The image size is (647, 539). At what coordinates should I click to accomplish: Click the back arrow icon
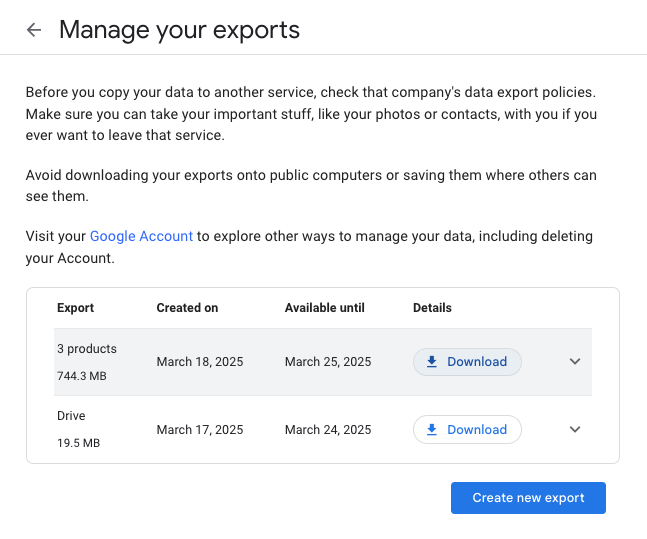pos(34,30)
